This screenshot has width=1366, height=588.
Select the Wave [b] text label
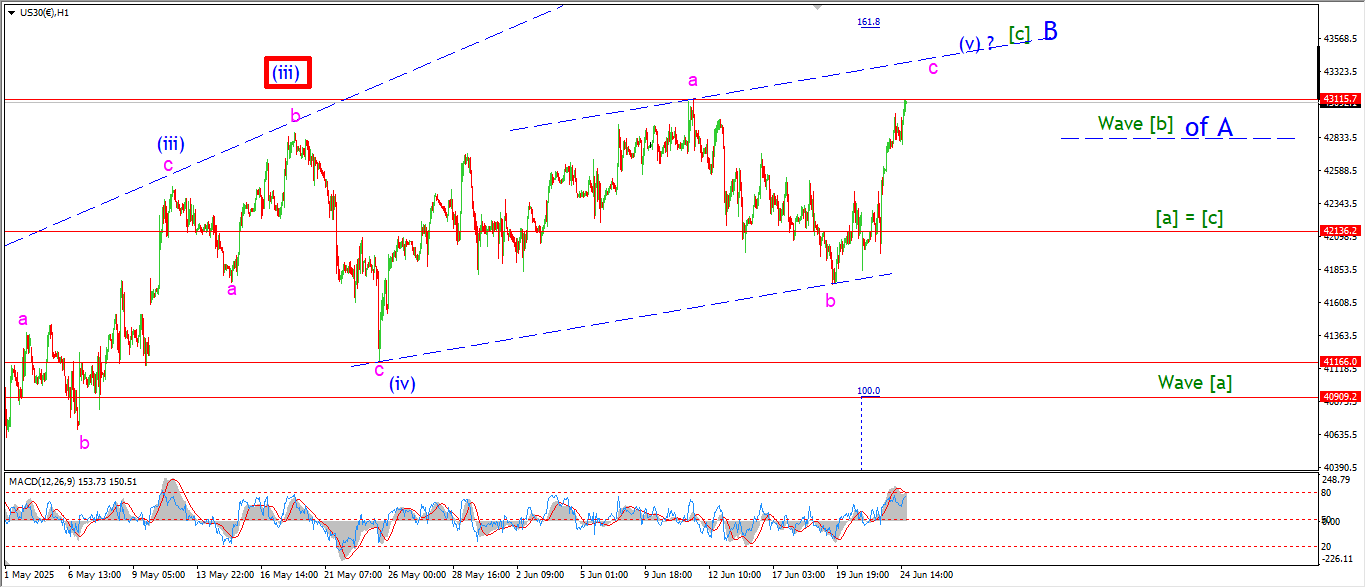(1135, 123)
